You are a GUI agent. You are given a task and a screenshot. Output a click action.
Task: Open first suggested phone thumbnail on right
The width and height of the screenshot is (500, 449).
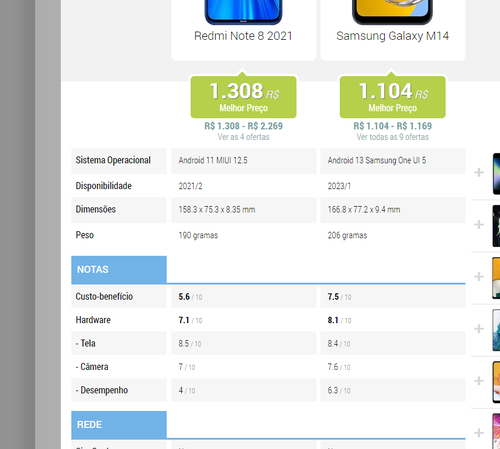496,174
